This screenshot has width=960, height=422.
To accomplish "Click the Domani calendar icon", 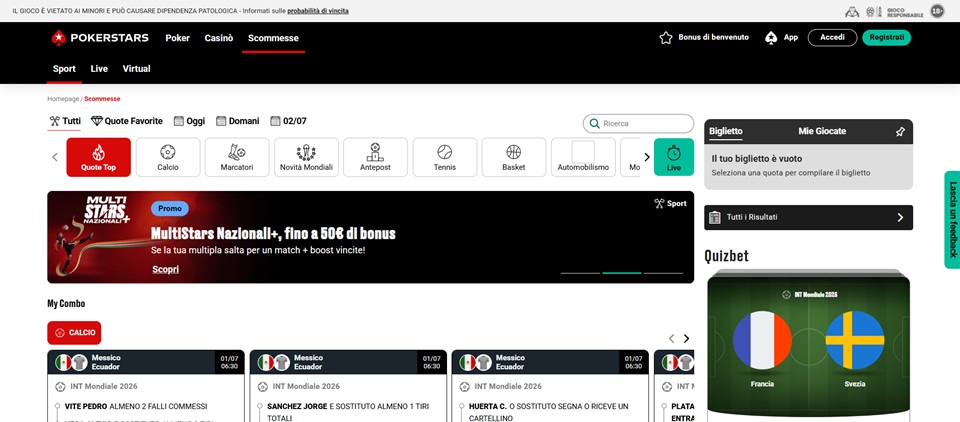I will pyautogui.click(x=221, y=121).
